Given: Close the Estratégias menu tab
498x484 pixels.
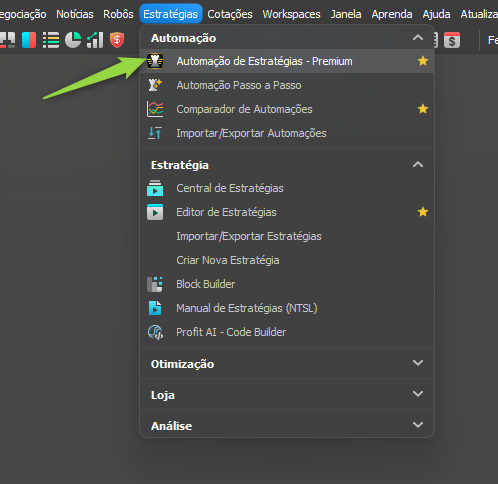Looking at the screenshot, I should (171, 14).
